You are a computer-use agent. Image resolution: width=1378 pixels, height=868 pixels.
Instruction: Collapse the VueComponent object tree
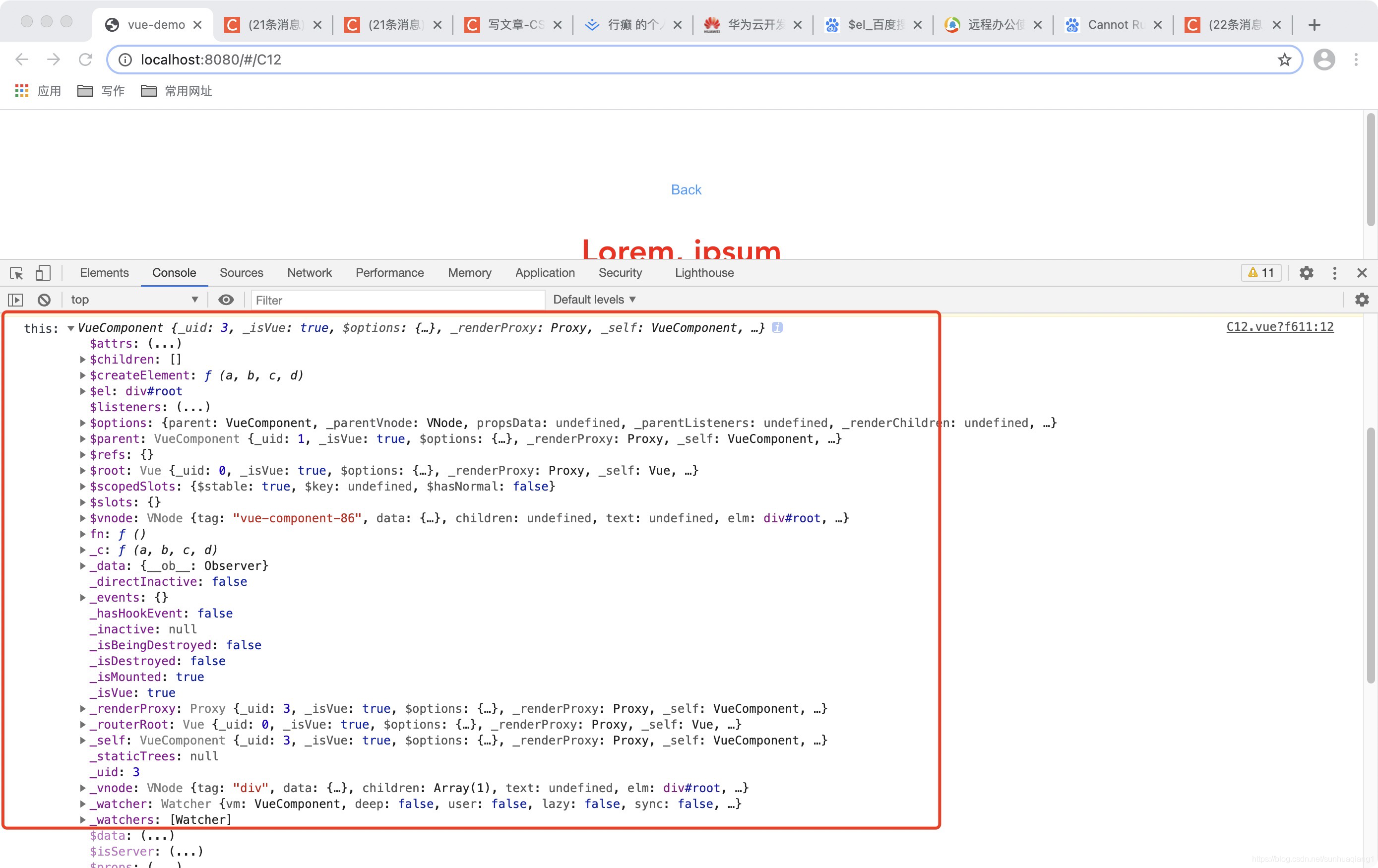(x=71, y=328)
